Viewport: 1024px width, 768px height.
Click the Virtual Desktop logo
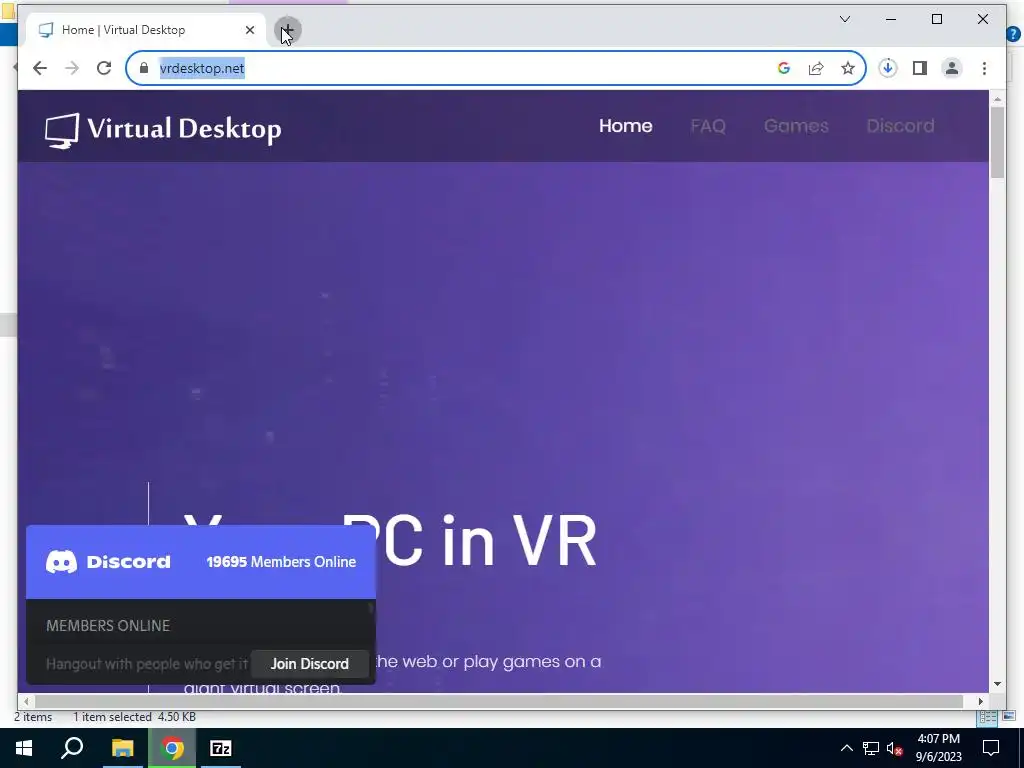click(x=163, y=129)
